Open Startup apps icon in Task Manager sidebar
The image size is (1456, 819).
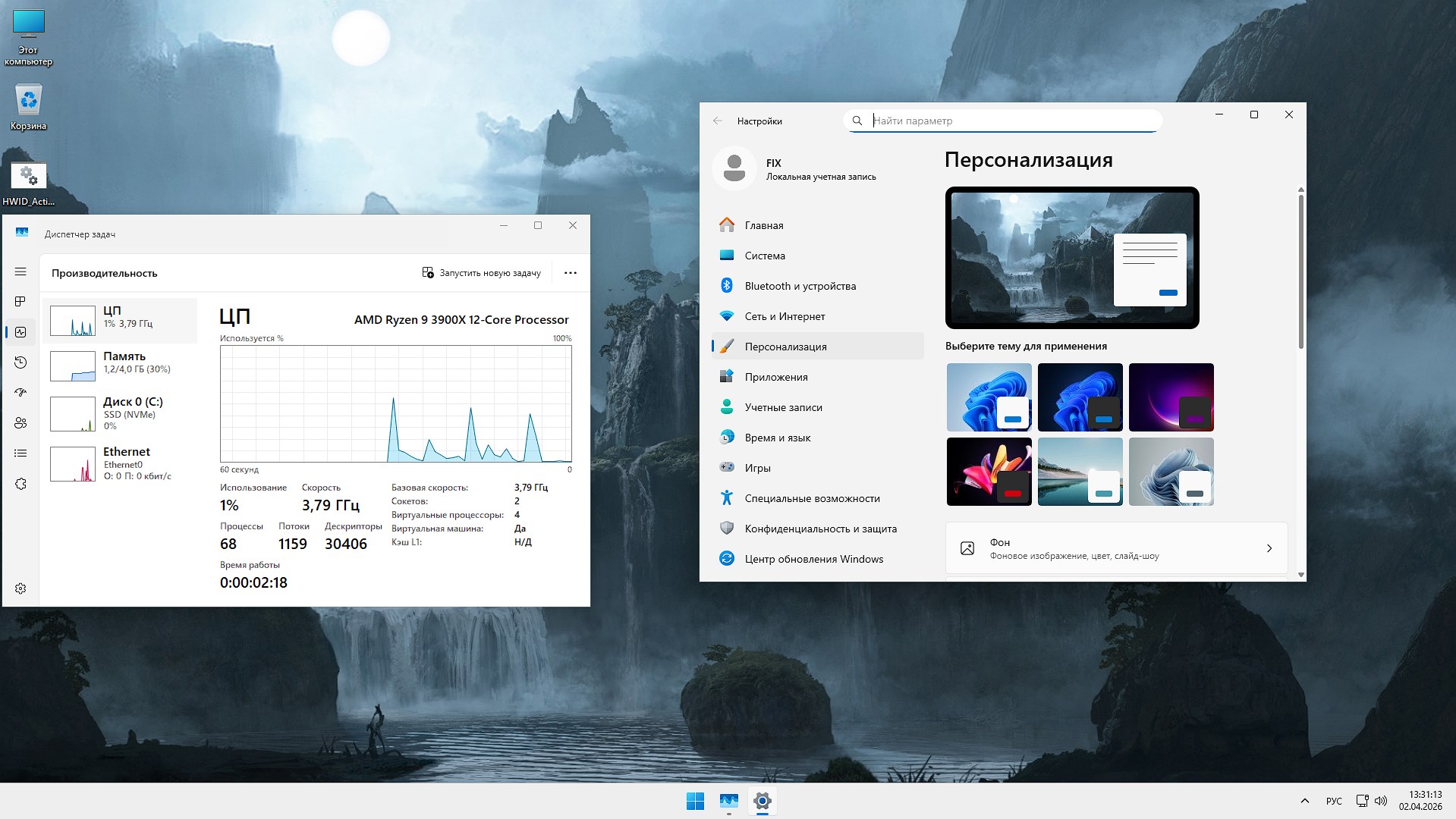(20, 393)
